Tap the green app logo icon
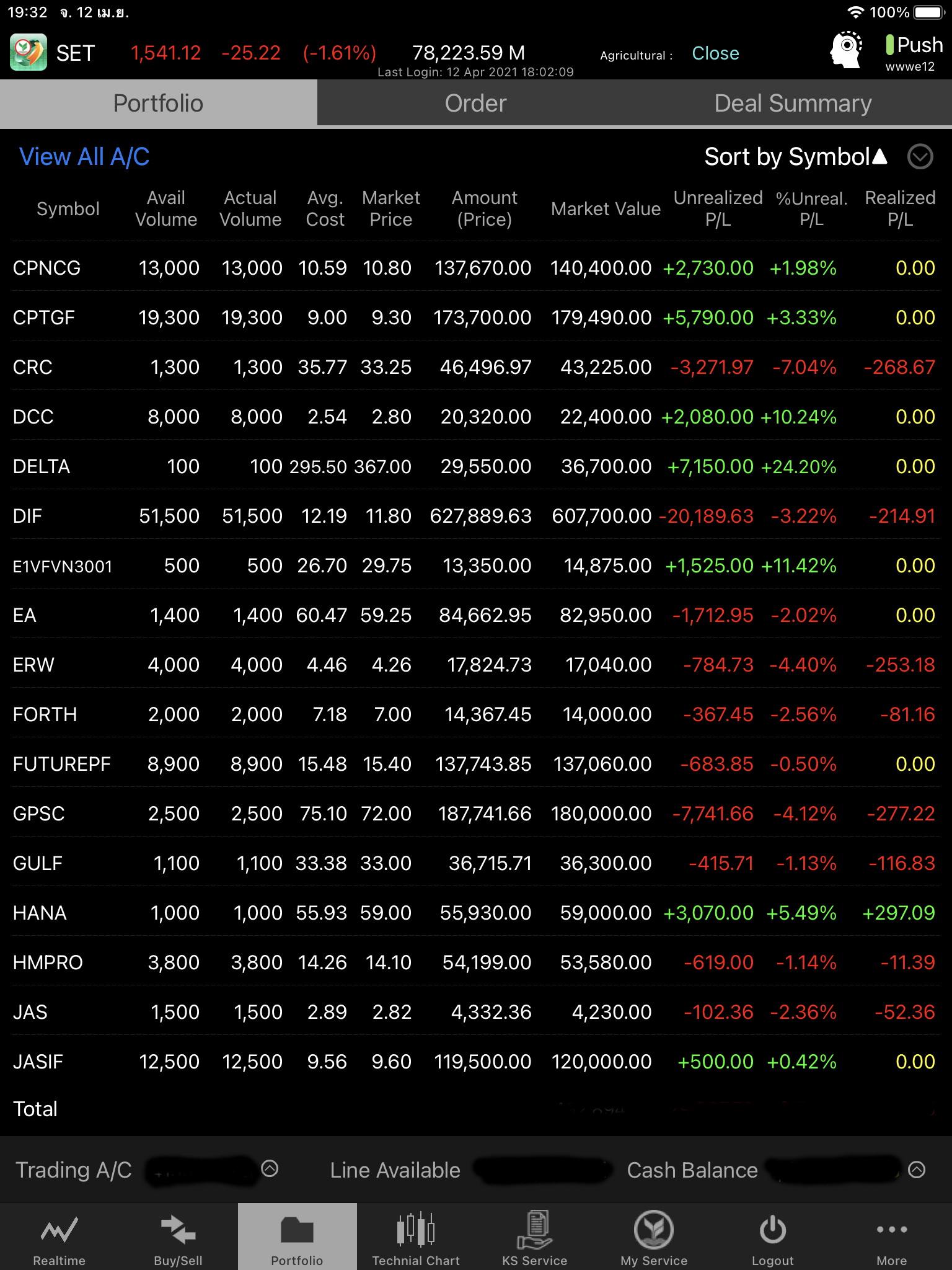The height and width of the screenshot is (1270, 952). coord(29,53)
